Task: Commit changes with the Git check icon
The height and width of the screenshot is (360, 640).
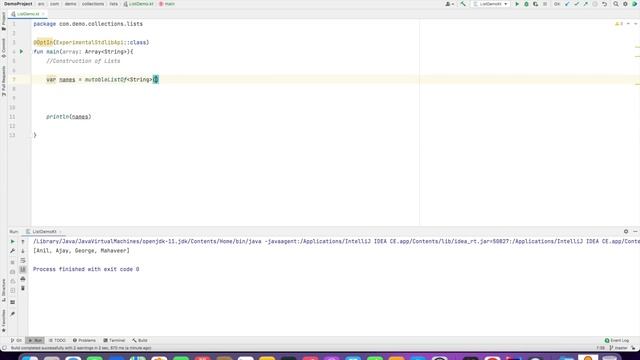Action: point(576,4)
